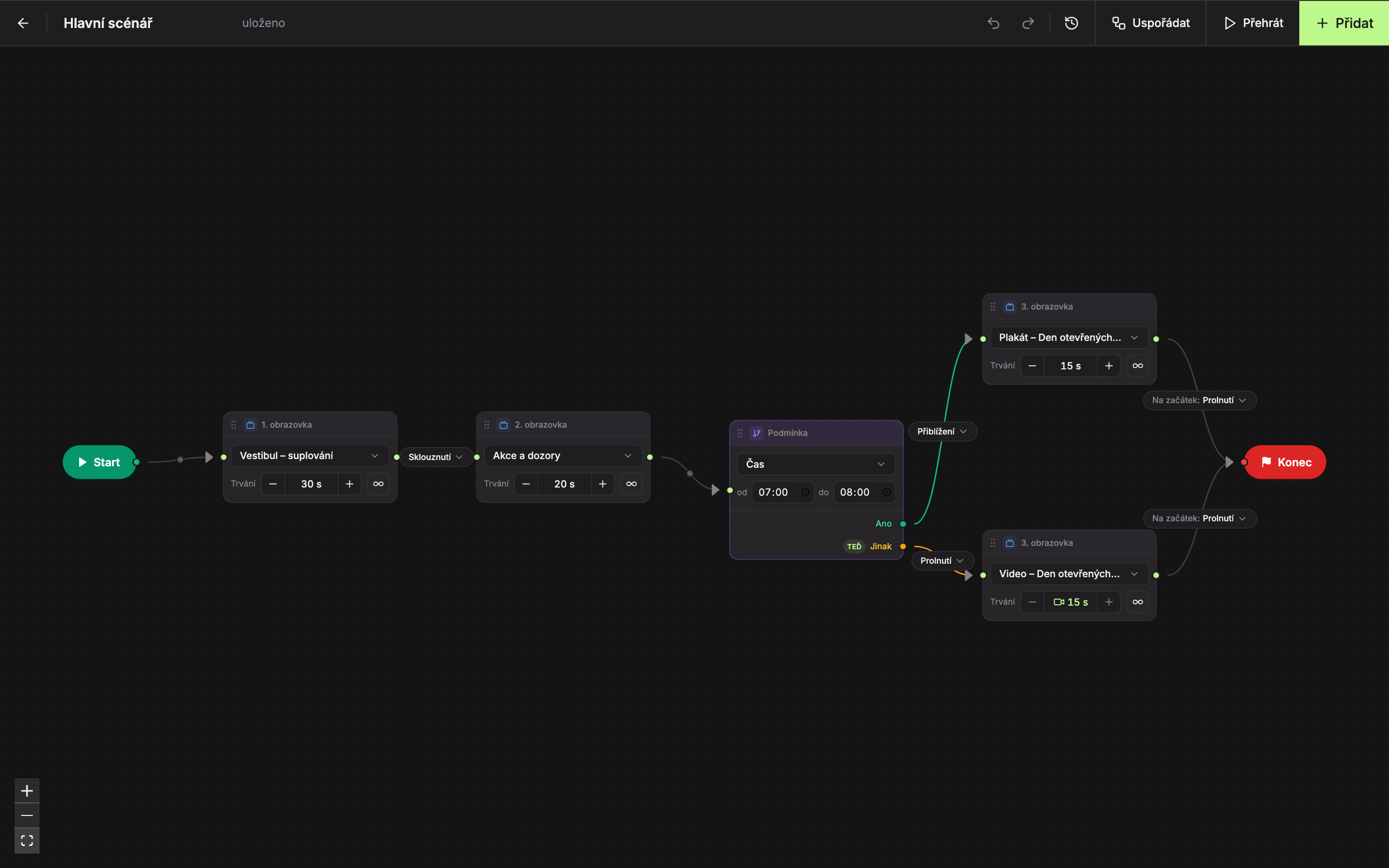Click the clock icon in 07:00 field
This screenshot has width=1389, height=868.
(804, 492)
